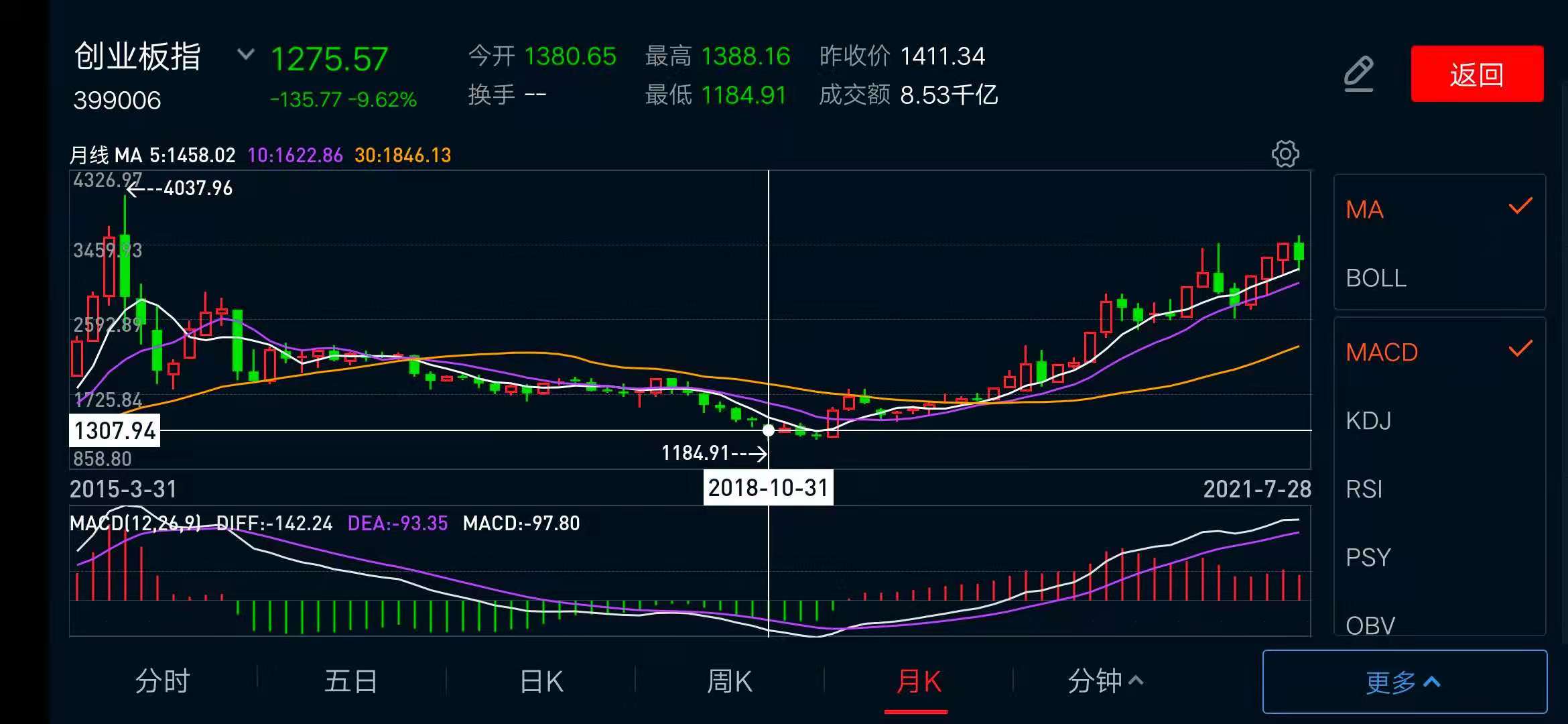Switch to the 分时 tab

pos(163,682)
